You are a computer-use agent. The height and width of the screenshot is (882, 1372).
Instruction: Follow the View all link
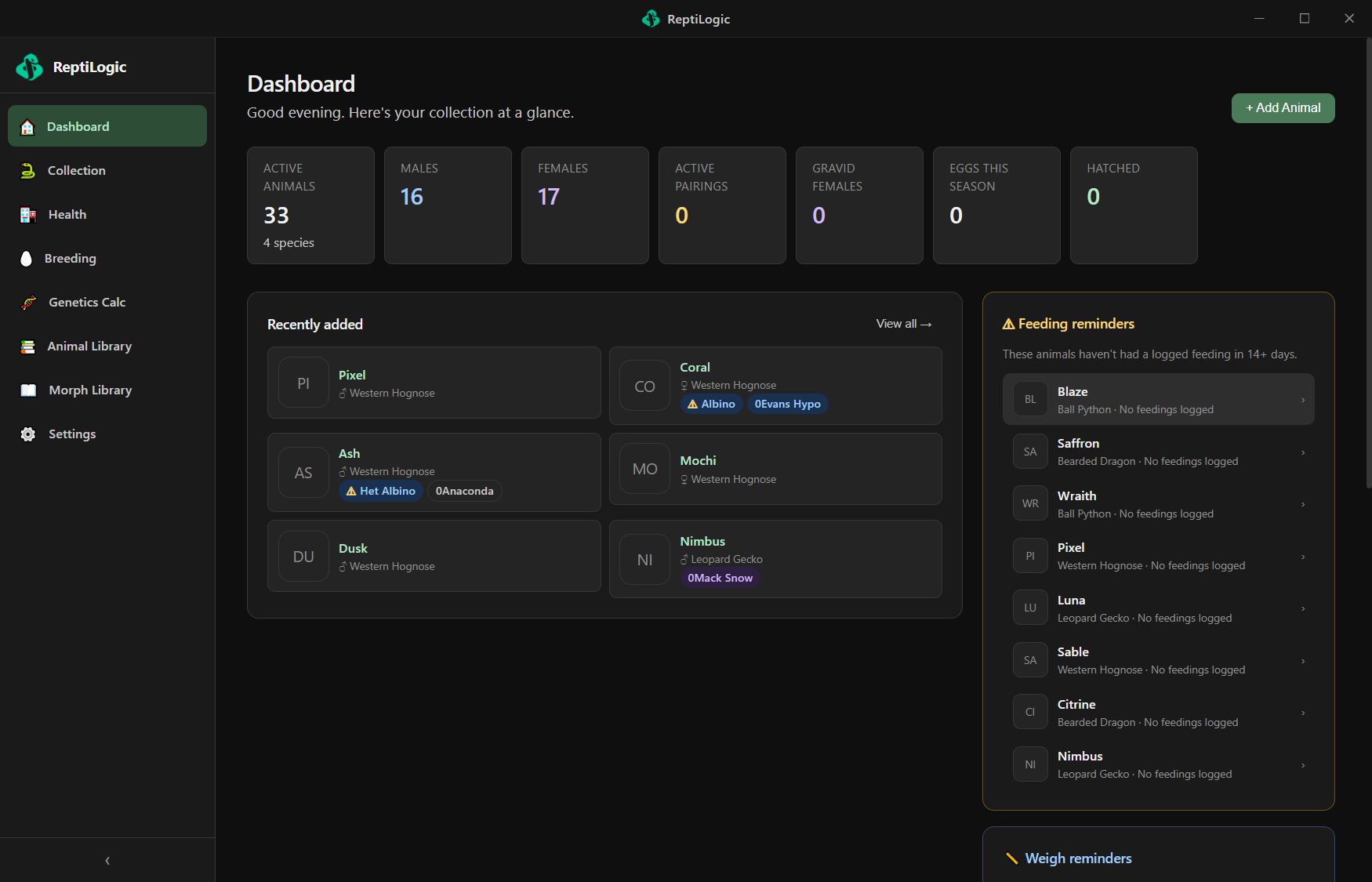point(904,324)
